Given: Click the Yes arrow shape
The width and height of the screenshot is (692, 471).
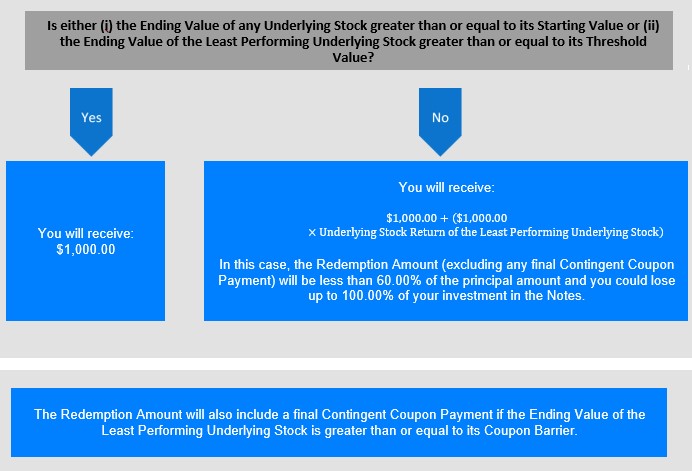Looking at the screenshot, I should [x=91, y=121].
